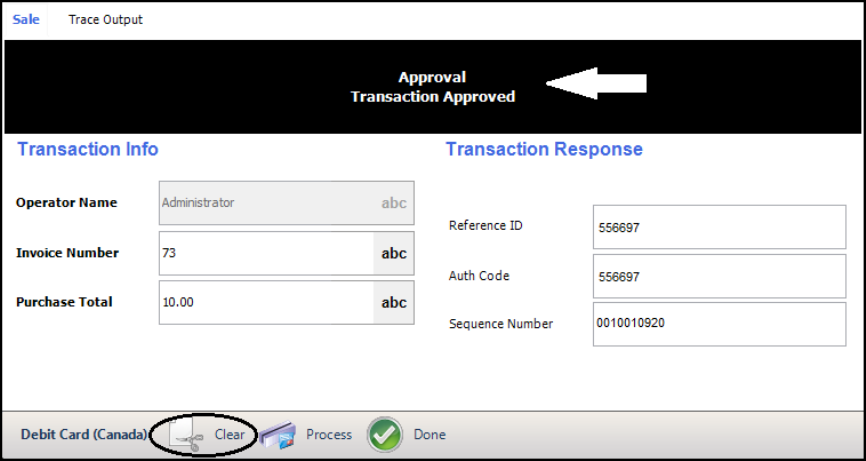Select the Reference ID field
This screenshot has height=461, width=866.
pos(720,227)
